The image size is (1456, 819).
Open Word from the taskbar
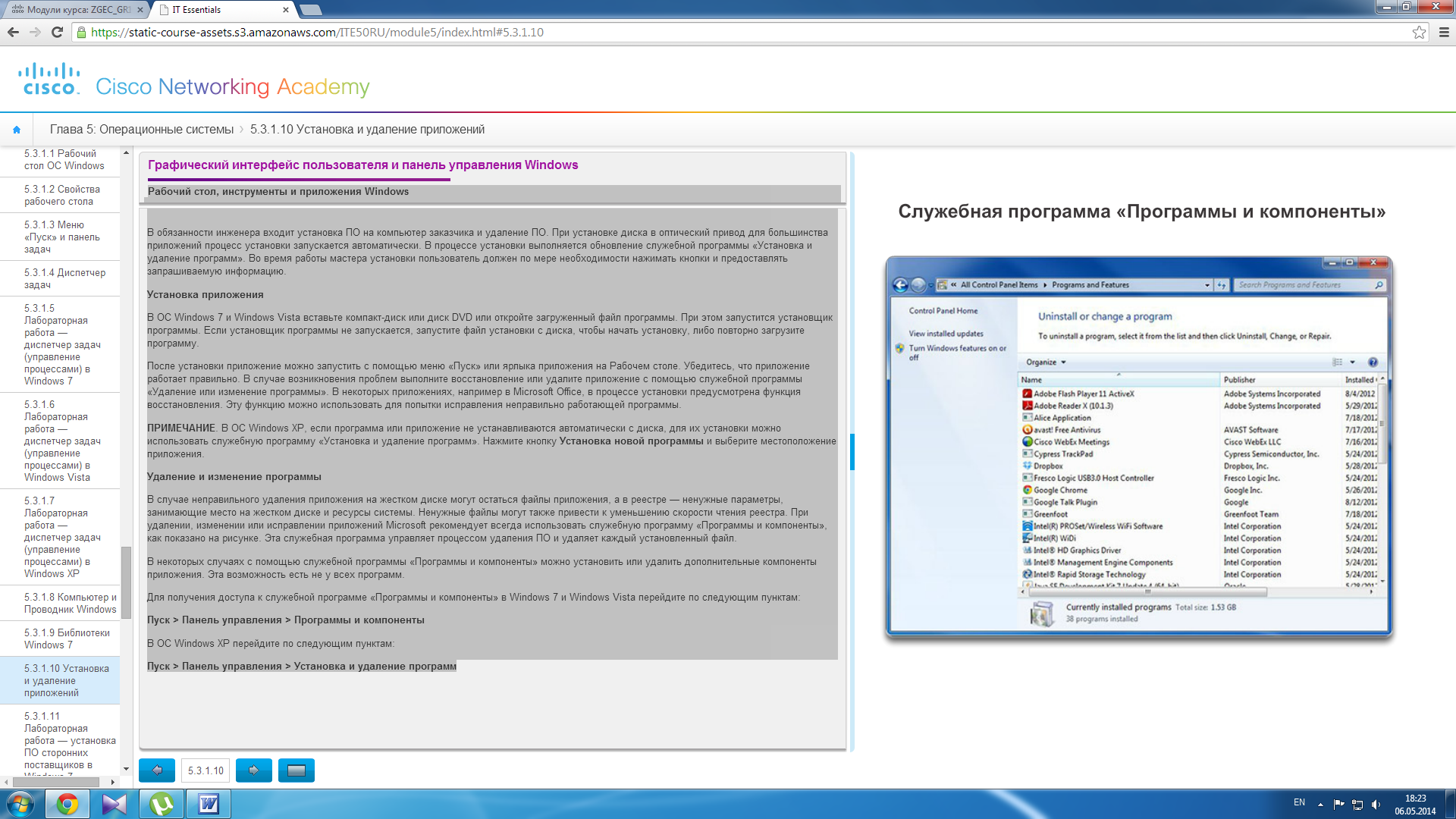pos(209,804)
